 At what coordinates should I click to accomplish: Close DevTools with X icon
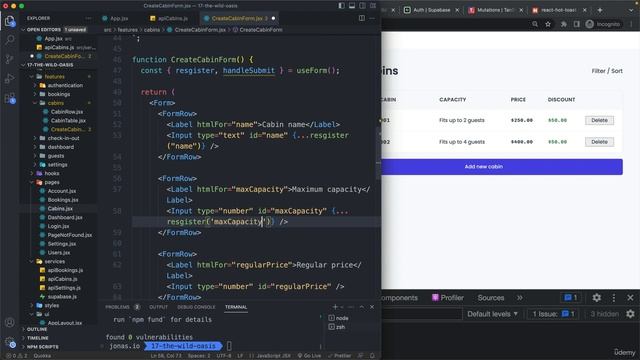[630, 298]
